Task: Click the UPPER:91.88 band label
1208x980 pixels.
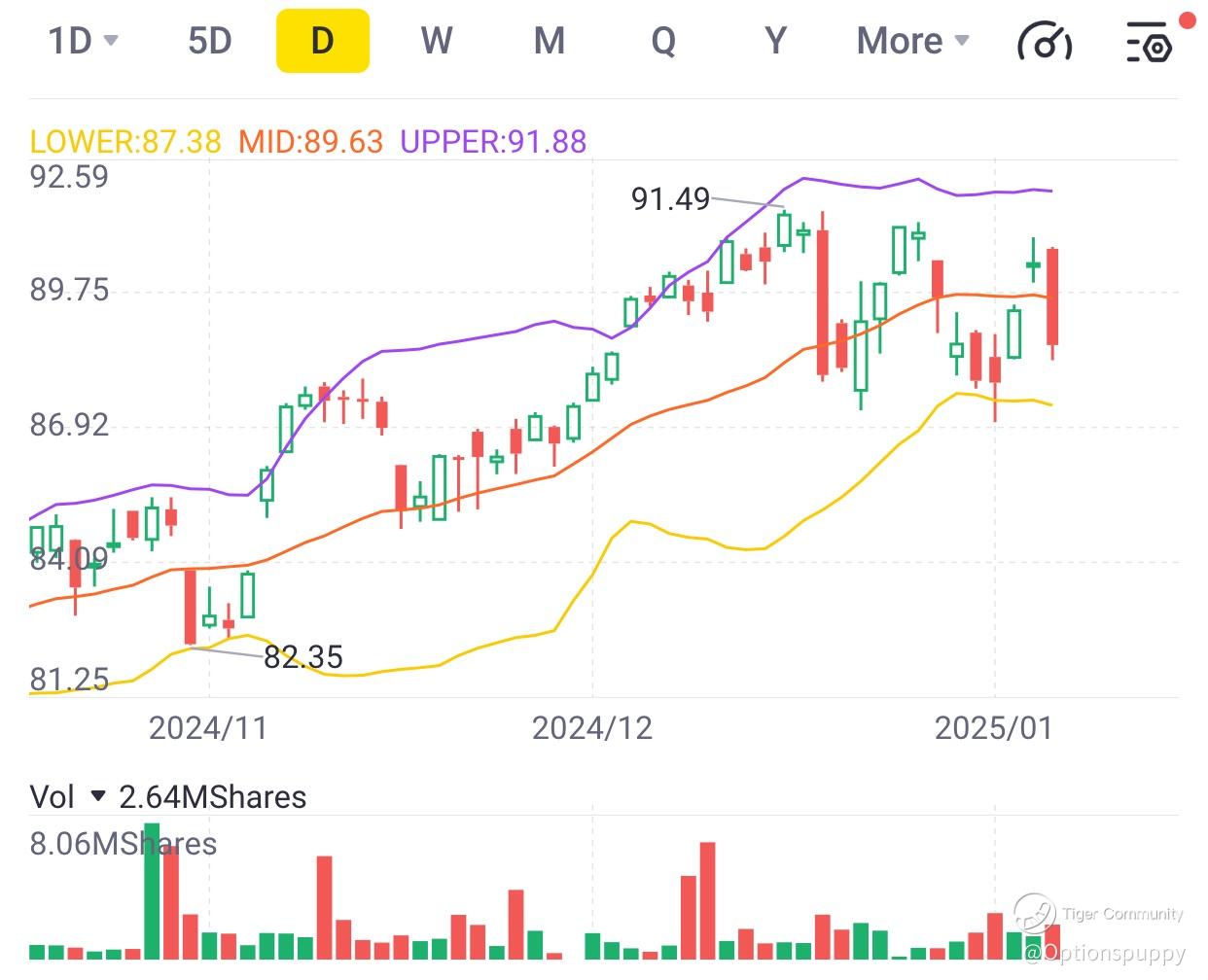Action: coord(493,142)
